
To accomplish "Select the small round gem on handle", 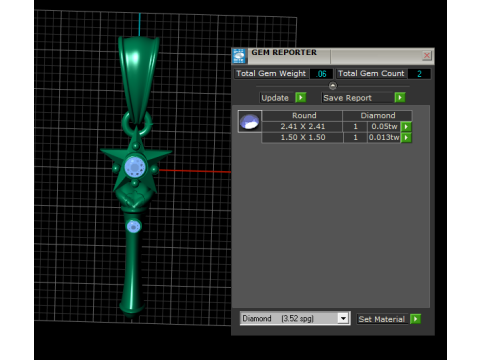I will click(134, 227).
